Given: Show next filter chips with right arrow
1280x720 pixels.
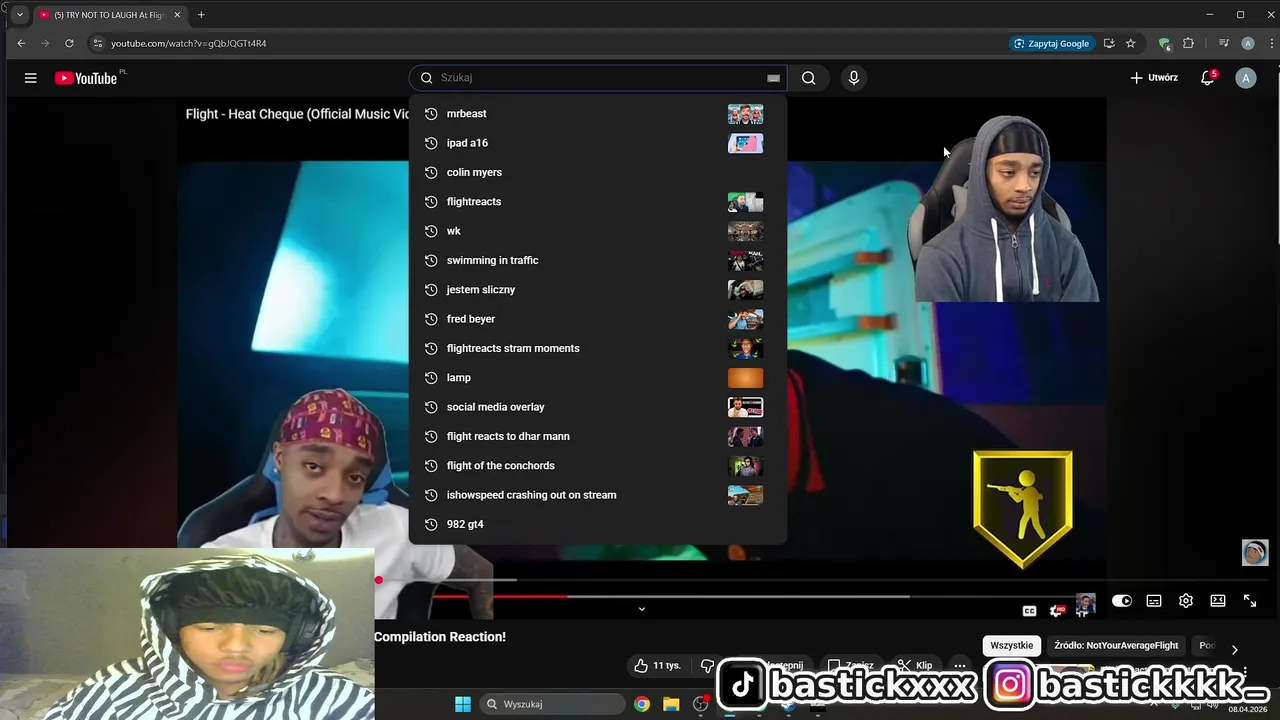Looking at the screenshot, I should click(x=1234, y=649).
